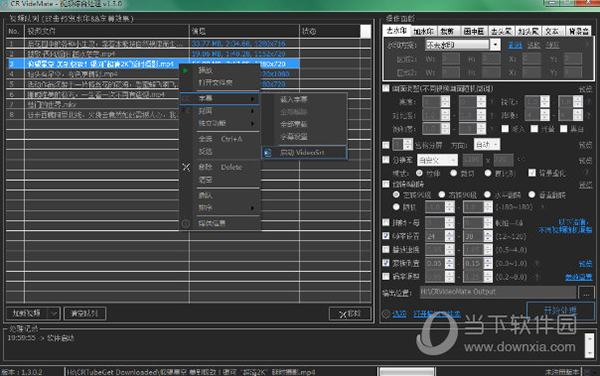Enable the resolution checkbox beside 自定义
Viewport: 600px width, 376px height.
point(386,160)
